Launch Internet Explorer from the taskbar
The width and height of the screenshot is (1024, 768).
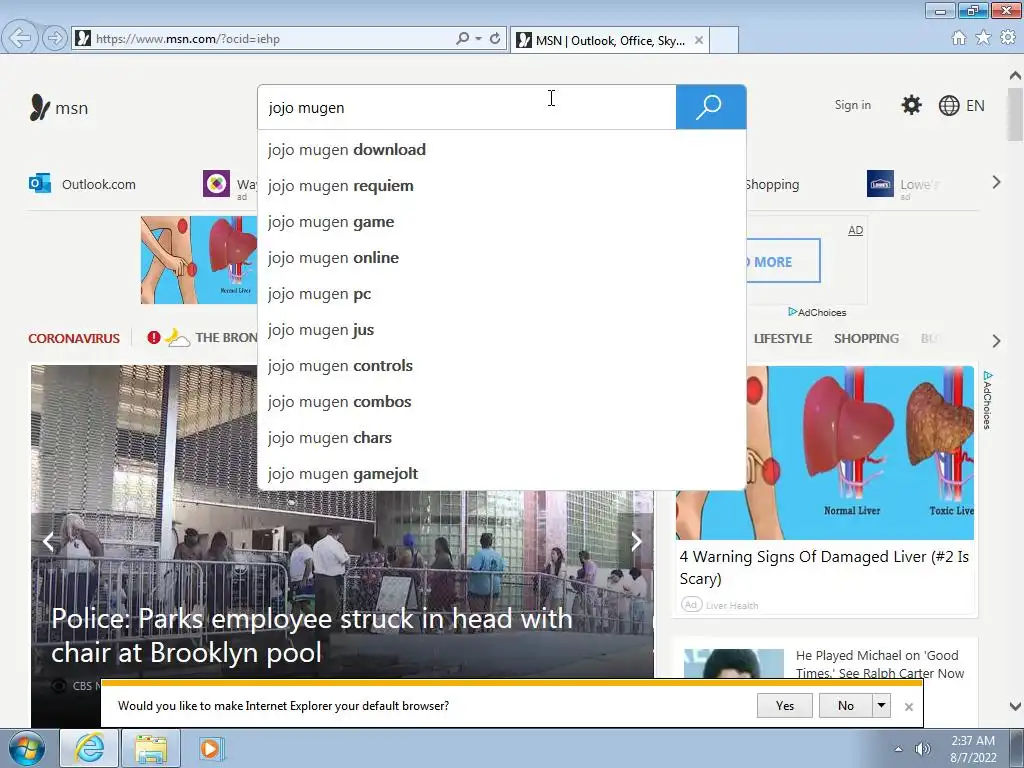(89, 748)
